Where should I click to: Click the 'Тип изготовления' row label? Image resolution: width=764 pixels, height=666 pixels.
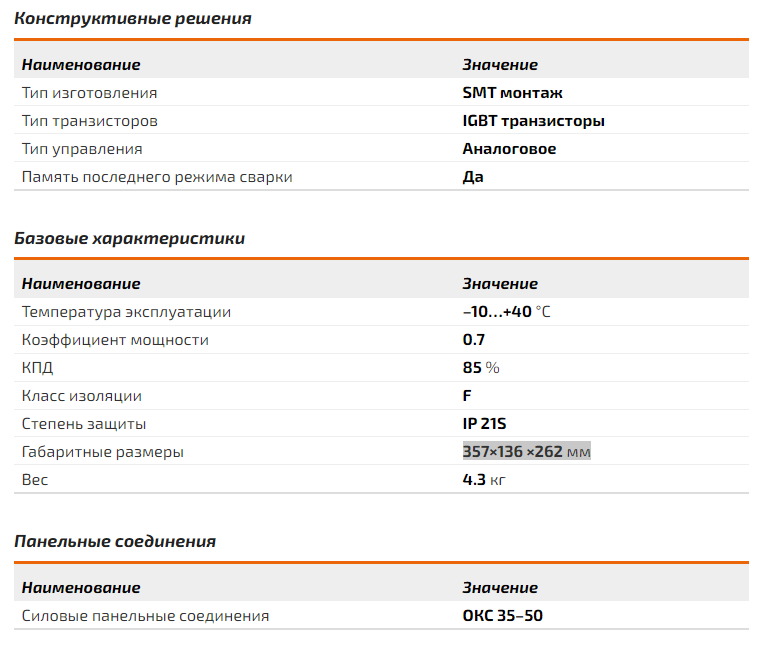(x=90, y=93)
